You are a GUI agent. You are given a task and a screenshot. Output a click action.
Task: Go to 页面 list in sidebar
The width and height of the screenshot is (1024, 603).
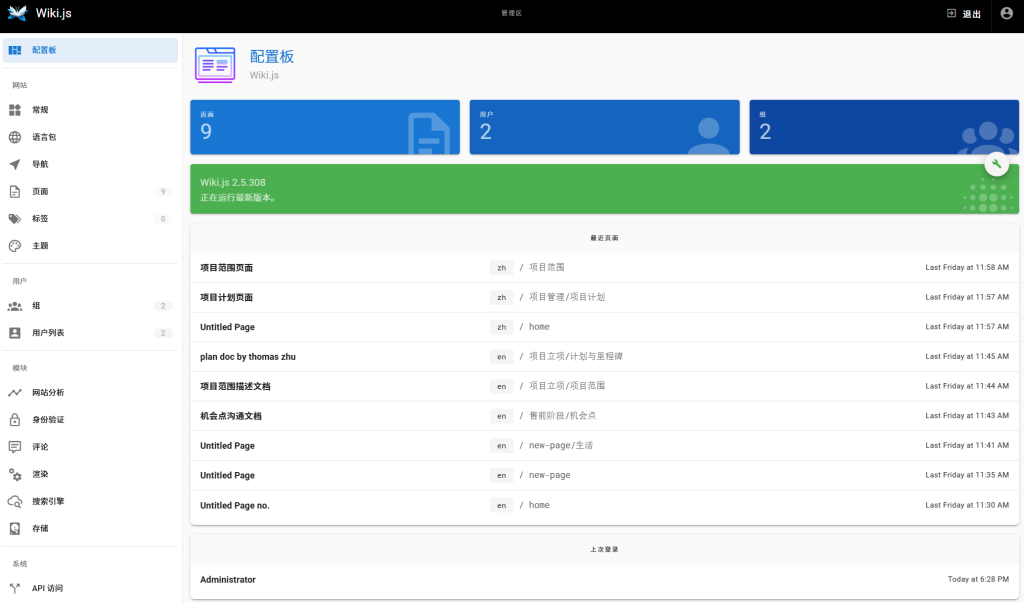tap(40, 191)
